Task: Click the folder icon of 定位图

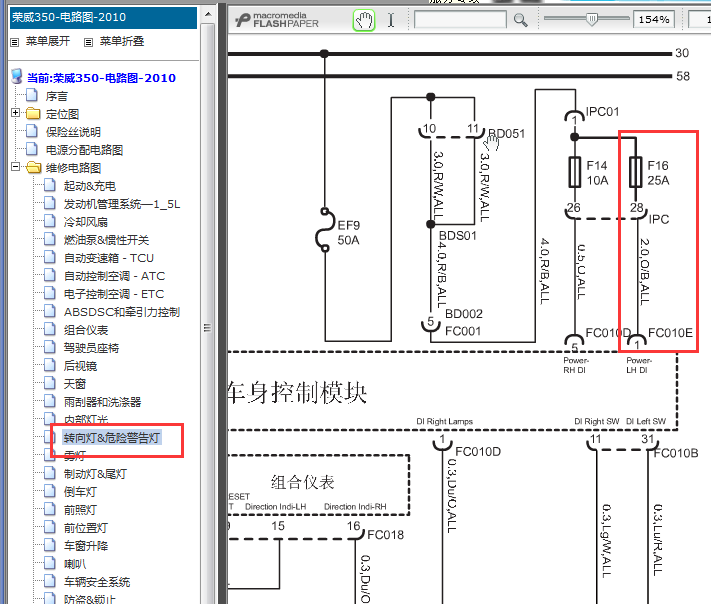Action: point(33,113)
